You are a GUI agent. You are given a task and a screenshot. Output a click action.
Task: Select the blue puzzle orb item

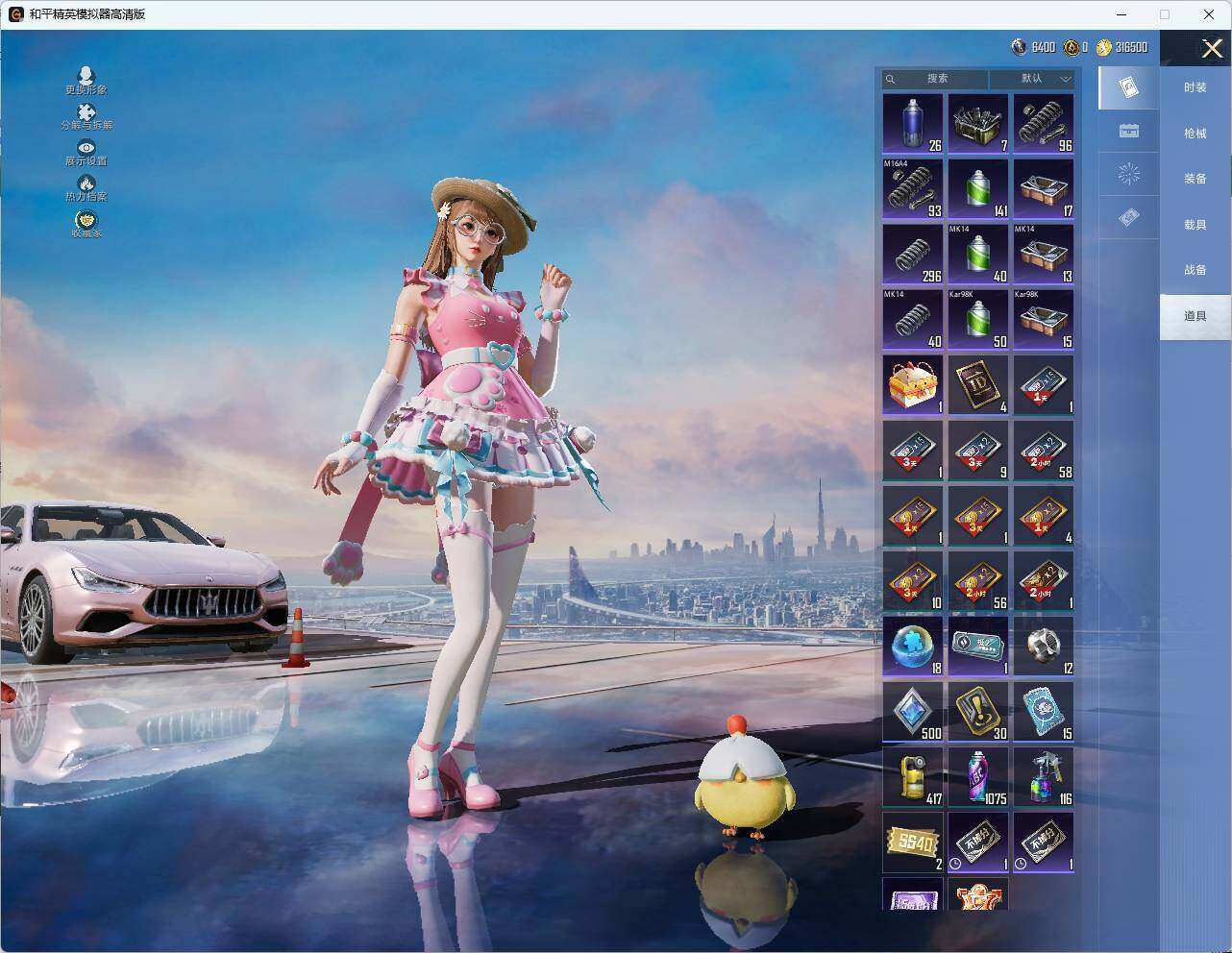[x=913, y=647]
